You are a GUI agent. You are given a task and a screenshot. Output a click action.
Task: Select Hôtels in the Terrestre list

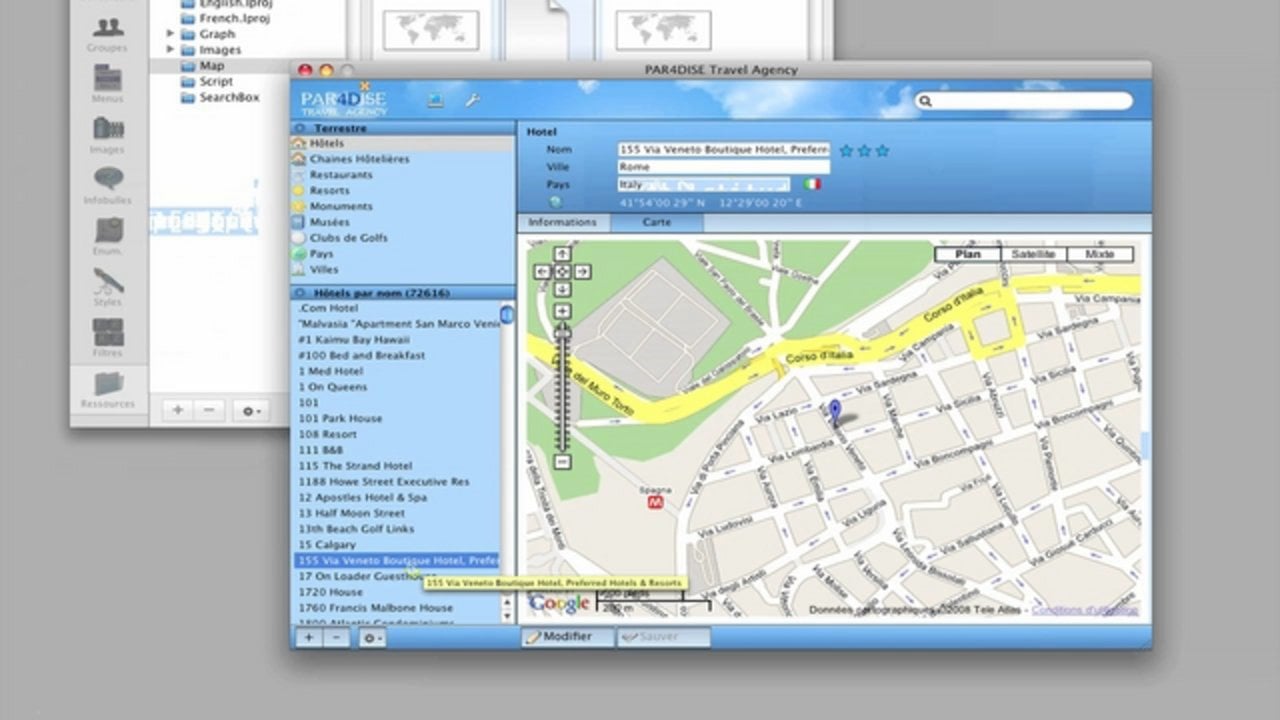coord(403,143)
